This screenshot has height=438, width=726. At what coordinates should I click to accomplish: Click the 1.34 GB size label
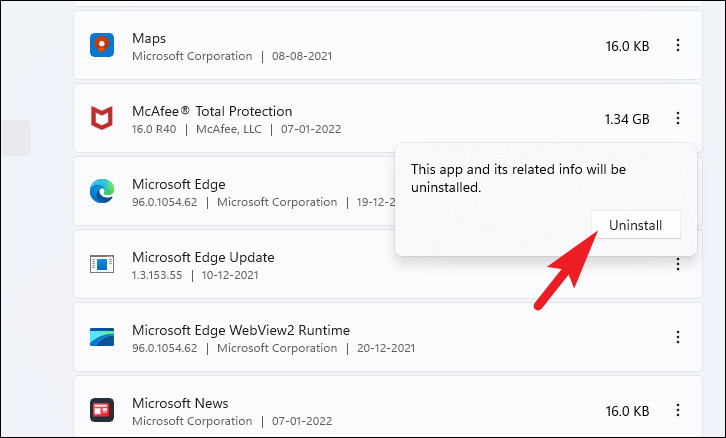coord(627,119)
